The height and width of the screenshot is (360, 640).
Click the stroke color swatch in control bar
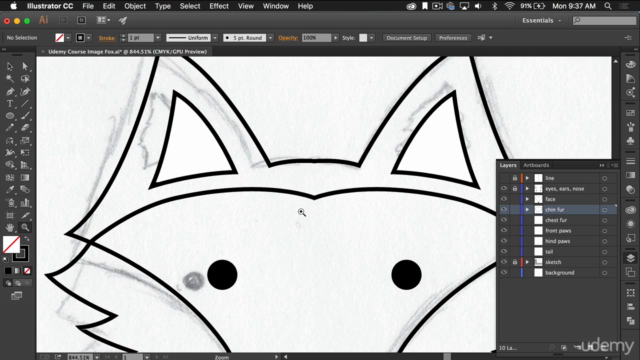coord(80,38)
